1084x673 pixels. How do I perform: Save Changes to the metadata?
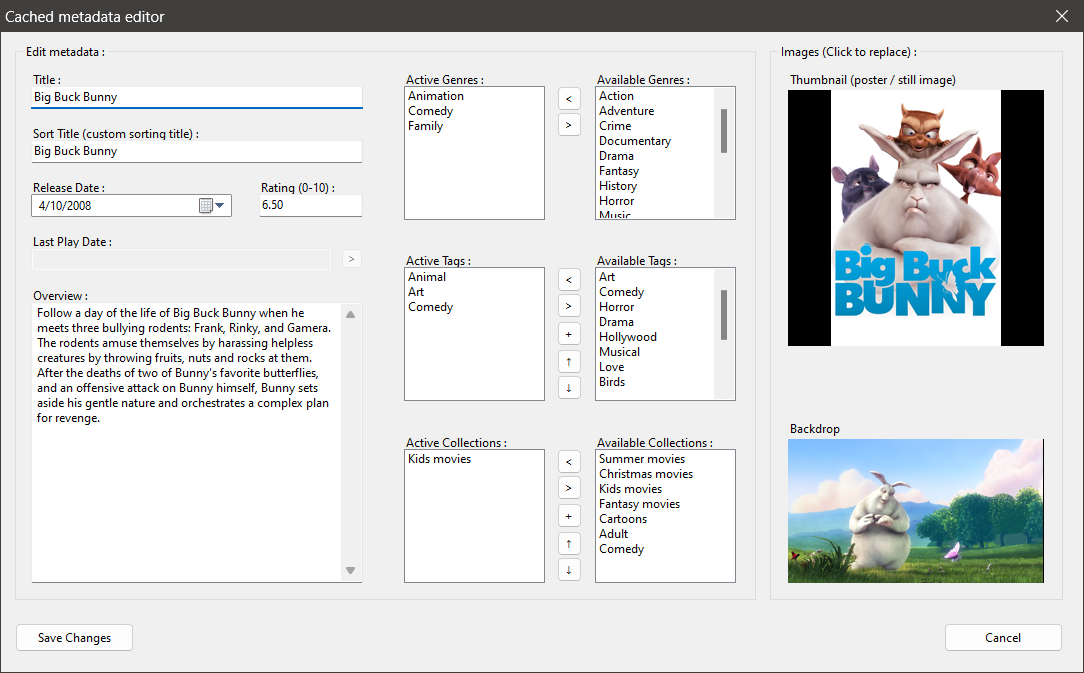(x=75, y=638)
